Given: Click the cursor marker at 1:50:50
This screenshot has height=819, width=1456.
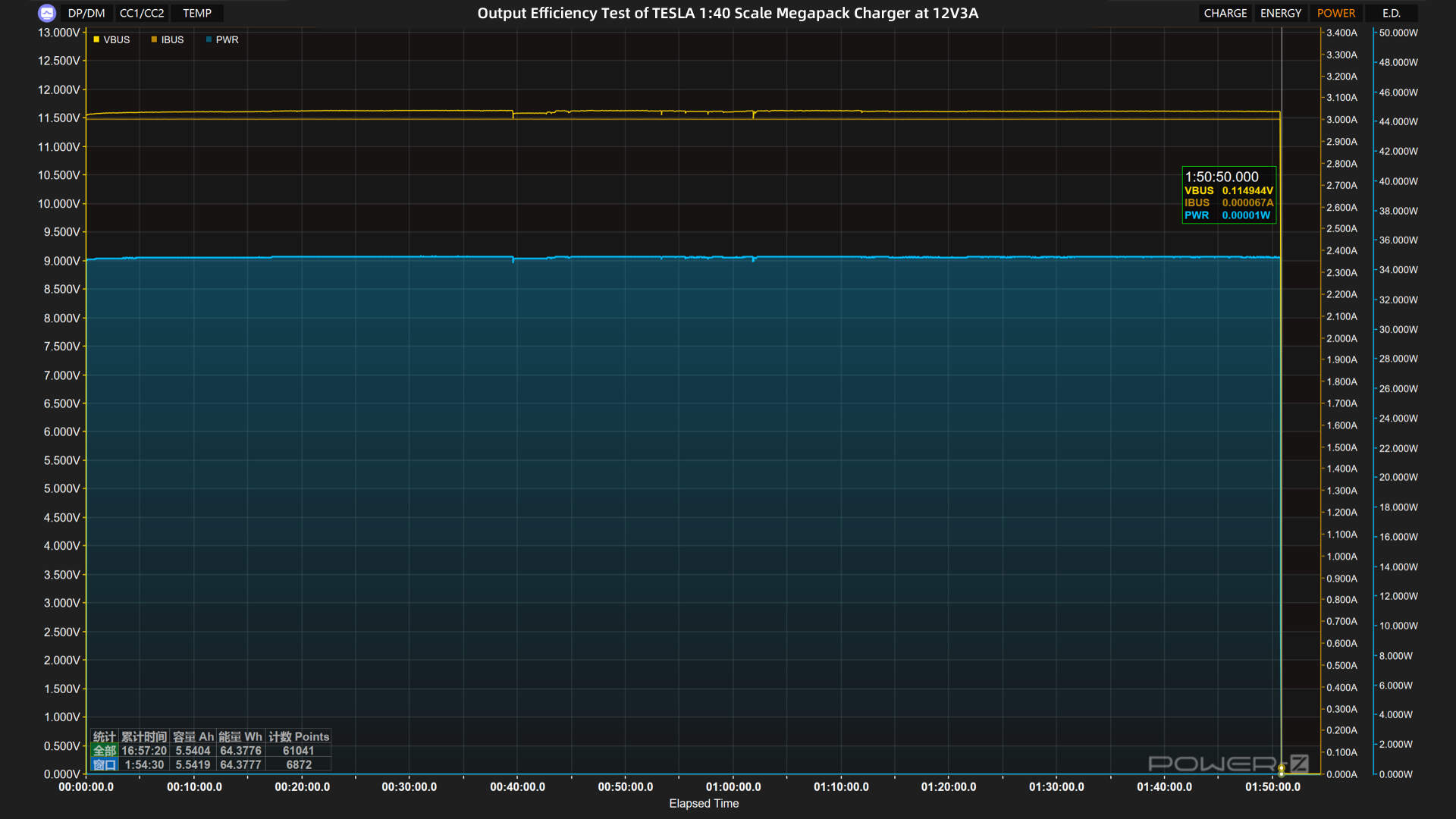Looking at the screenshot, I should click(1282, 770).
